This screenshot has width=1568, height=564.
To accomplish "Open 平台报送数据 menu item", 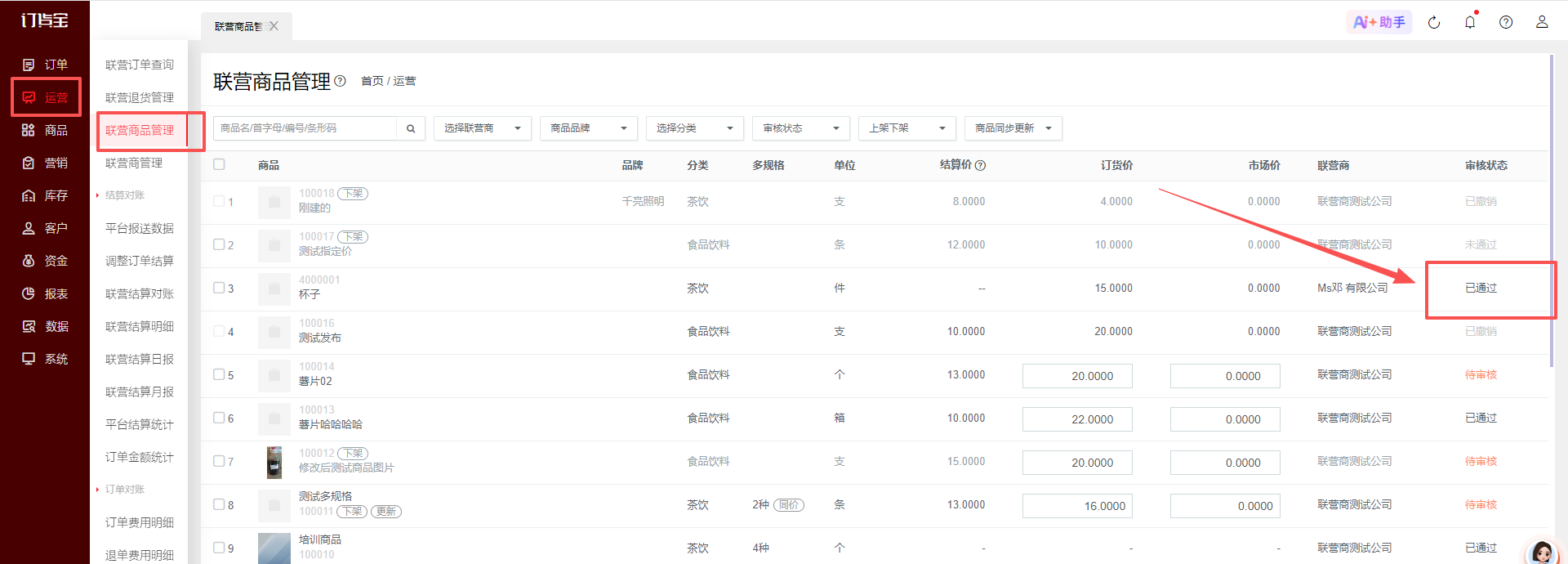I will [140, 228].
